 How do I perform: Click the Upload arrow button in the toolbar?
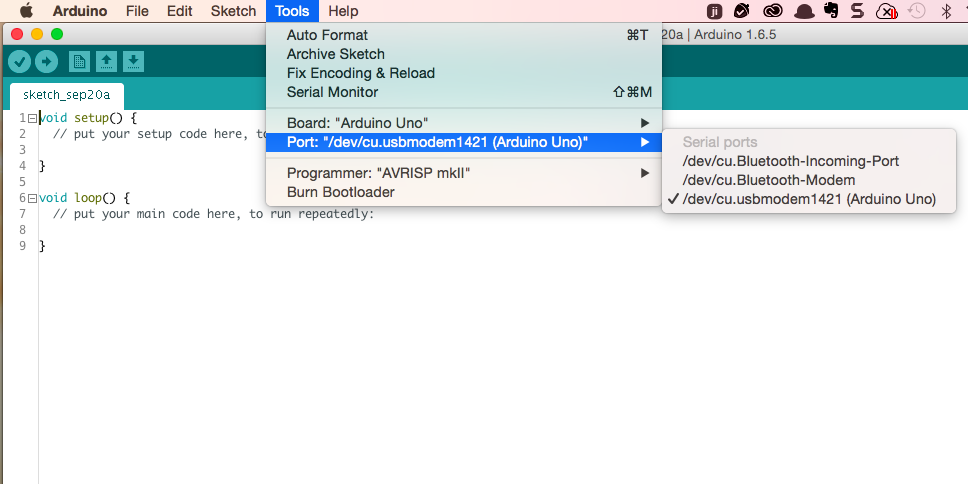[x=46, y=62]
